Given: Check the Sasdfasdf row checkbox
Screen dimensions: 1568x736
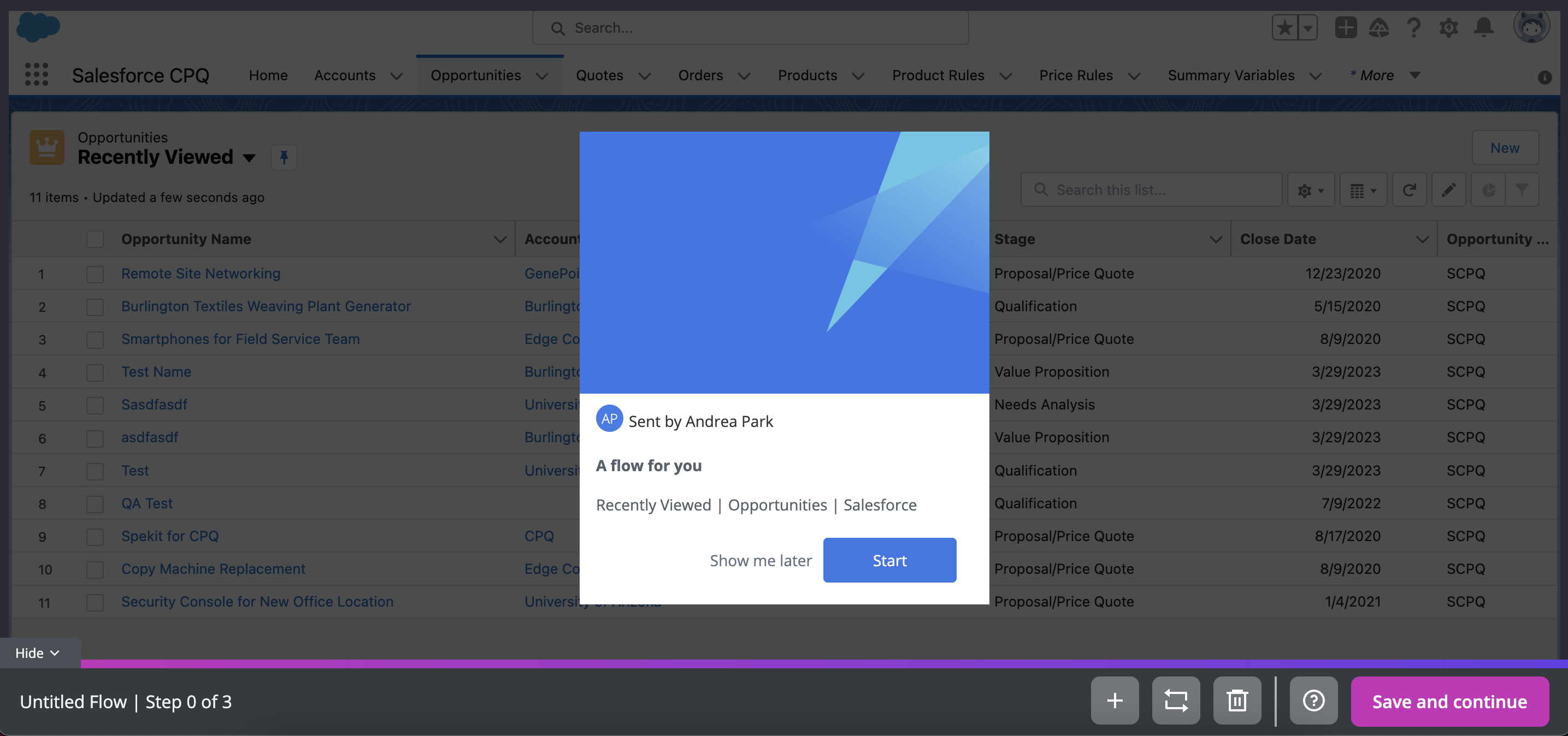Looking at the screenshot, I should tap(95, 406).
